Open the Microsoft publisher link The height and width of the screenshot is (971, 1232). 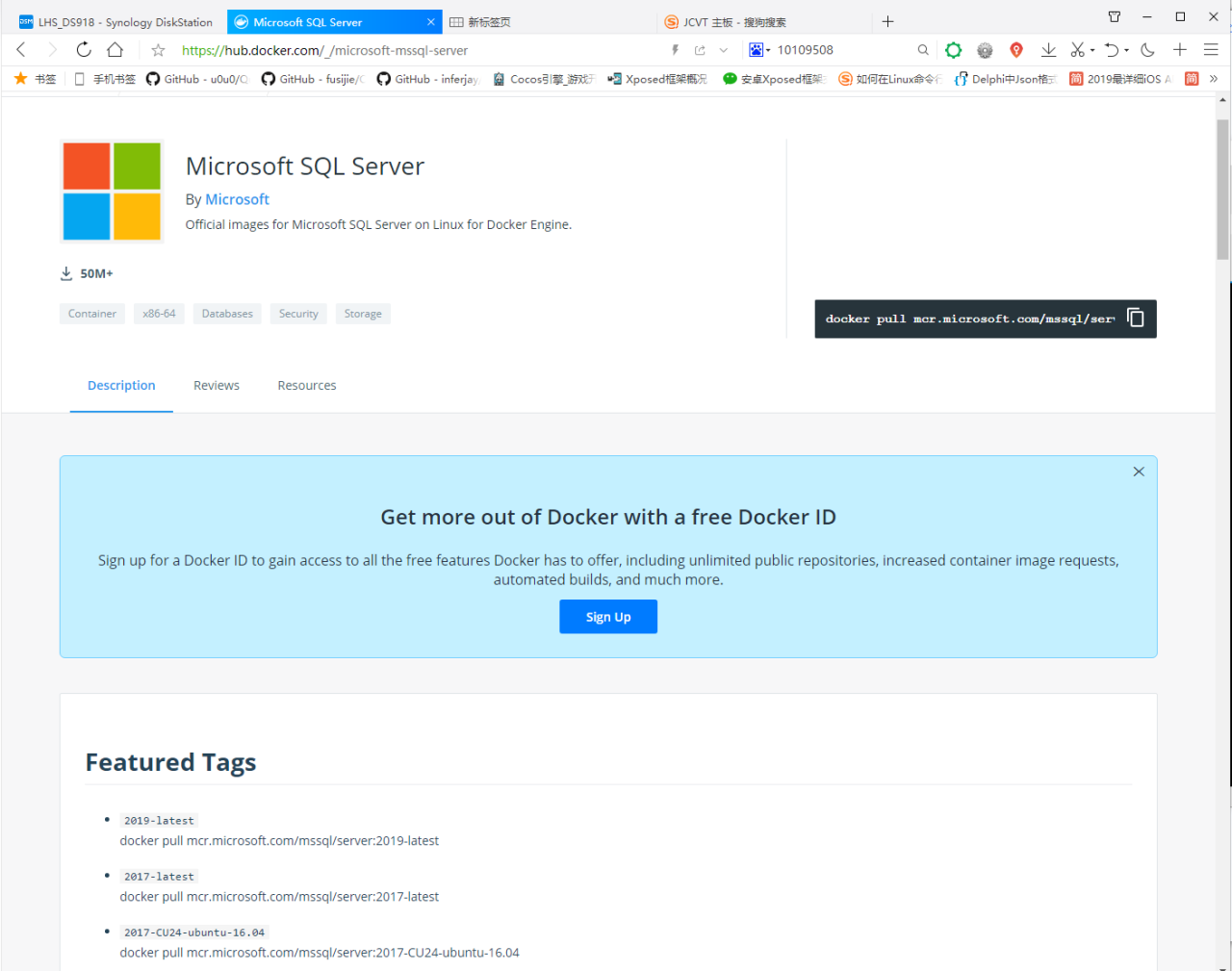pos(237,199)
